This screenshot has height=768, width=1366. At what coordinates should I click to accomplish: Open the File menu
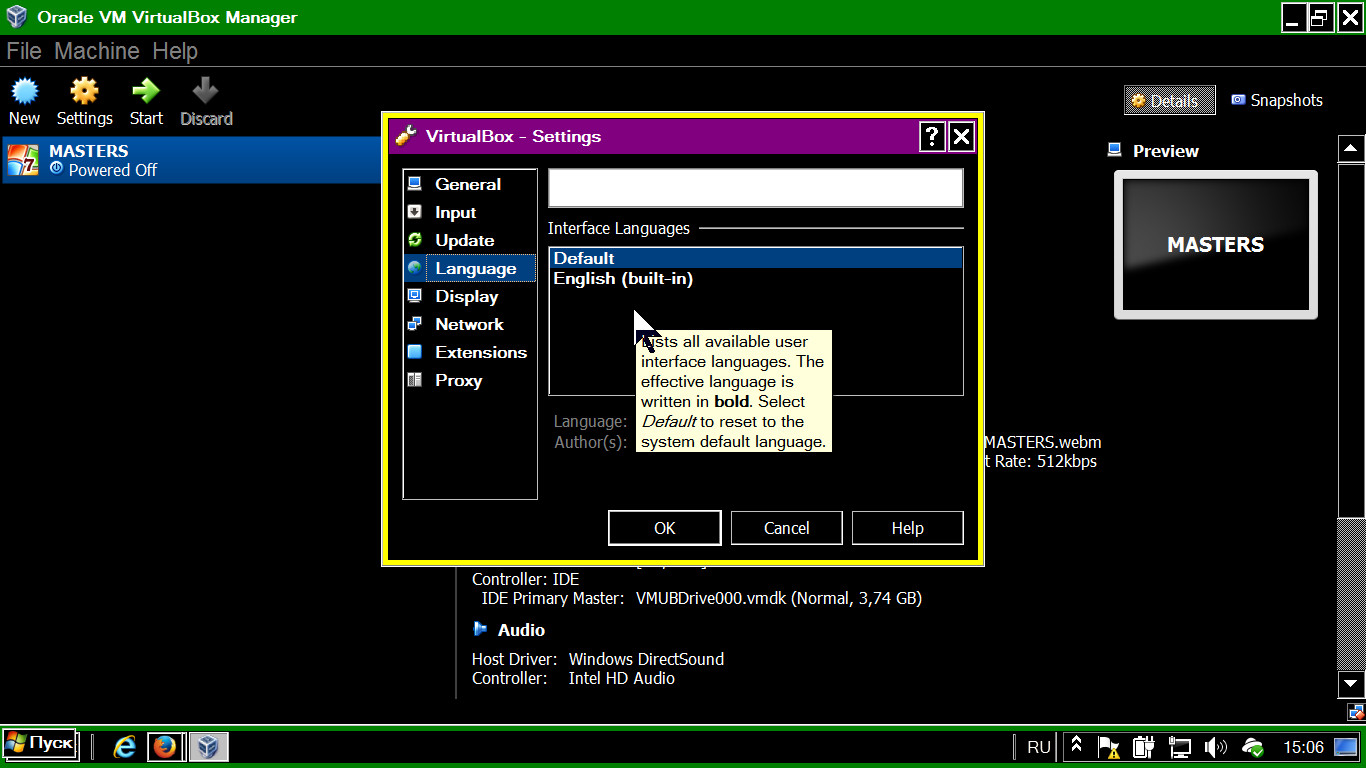[x=24, y=51]
